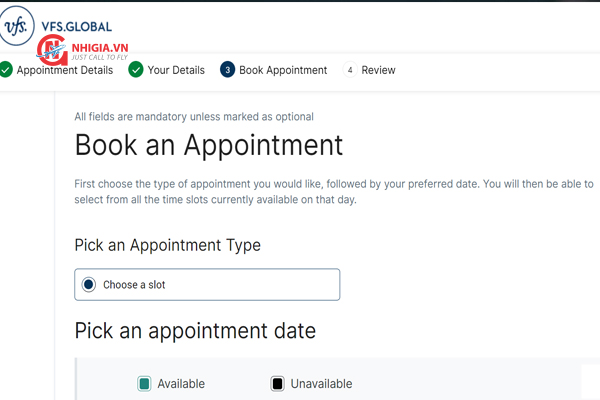Image resolution: width=600 pixels, height=400 pixels.
Task: Click the black Unavailable legend swatch
Action: (x=277, y=384)
